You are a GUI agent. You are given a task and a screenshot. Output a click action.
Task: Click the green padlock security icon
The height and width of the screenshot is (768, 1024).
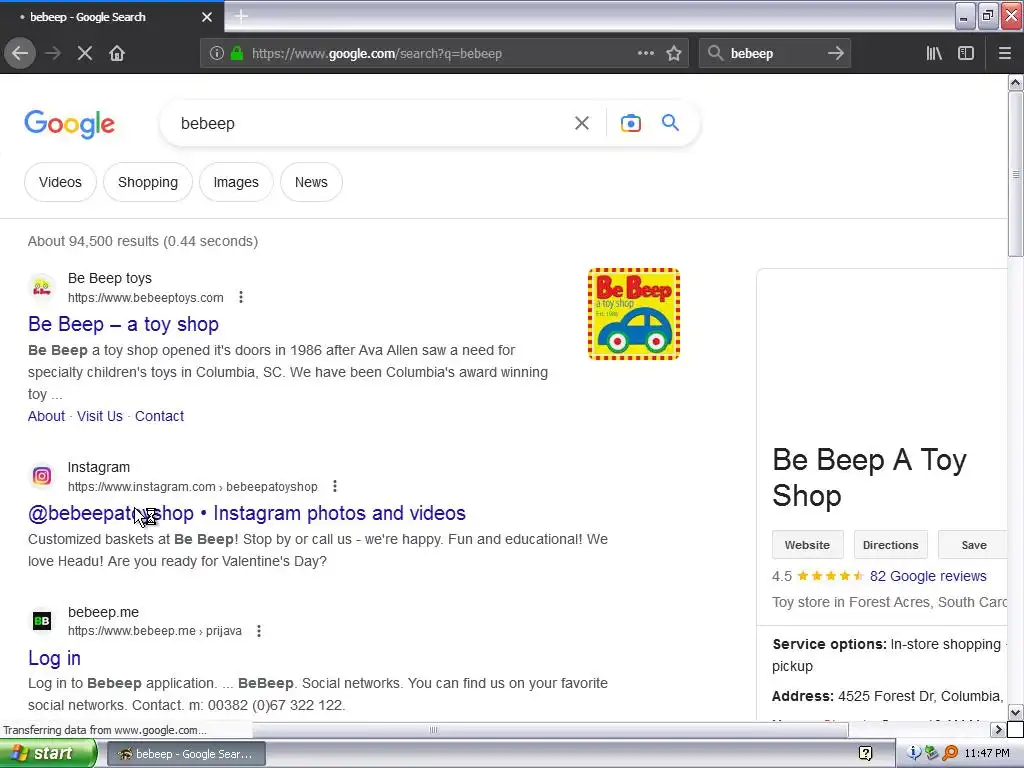coord(237,54)
